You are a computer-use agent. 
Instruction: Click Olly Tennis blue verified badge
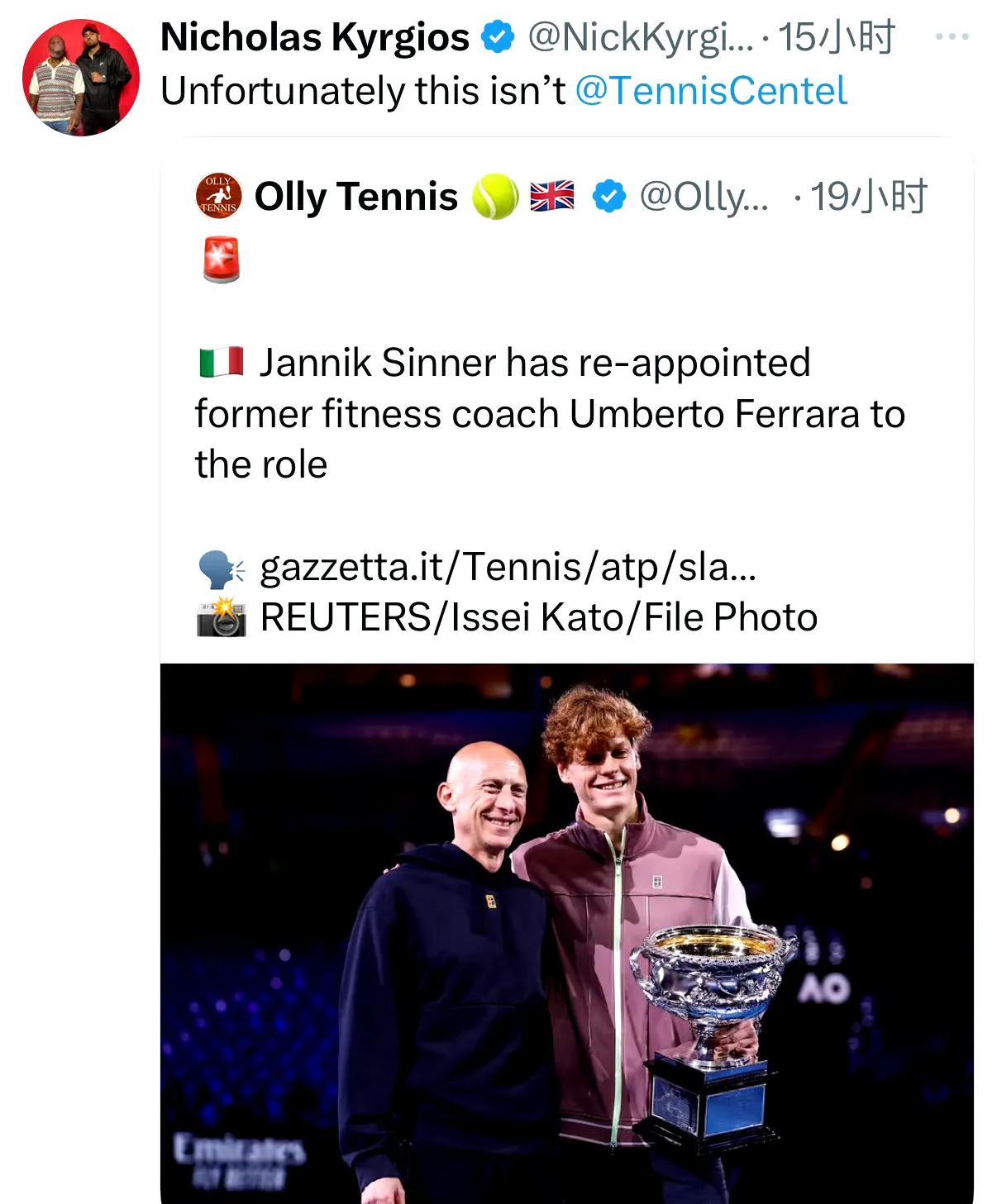pyautogui.click(x=609, y=197)
